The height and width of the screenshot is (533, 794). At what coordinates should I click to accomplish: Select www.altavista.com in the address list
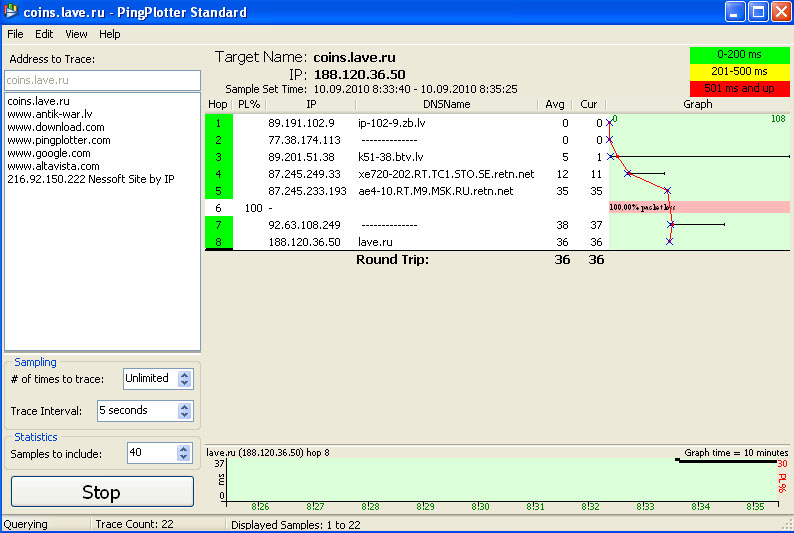pos(53,166)
